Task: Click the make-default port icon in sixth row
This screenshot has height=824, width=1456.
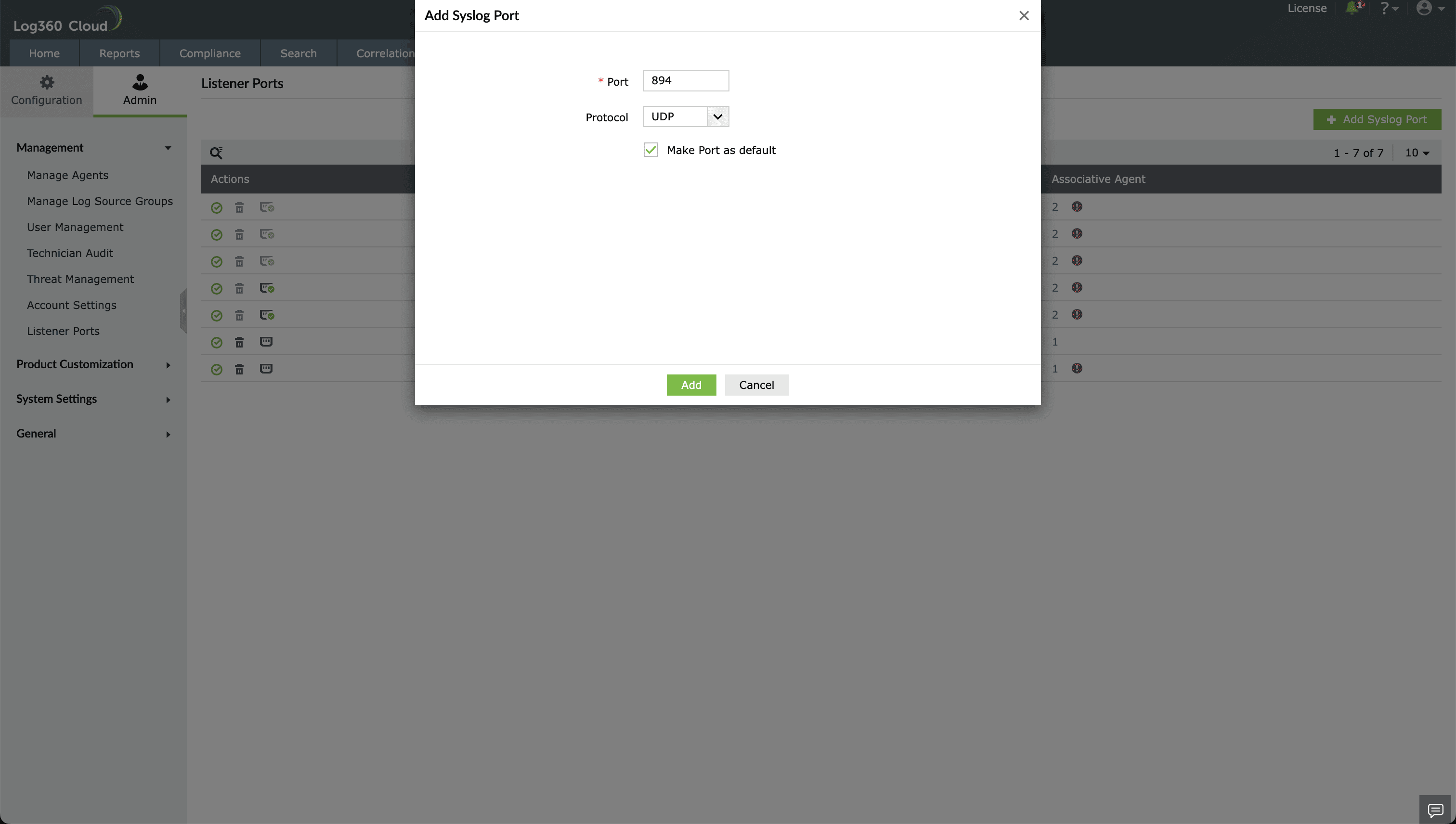Action: tap(266, 342)
